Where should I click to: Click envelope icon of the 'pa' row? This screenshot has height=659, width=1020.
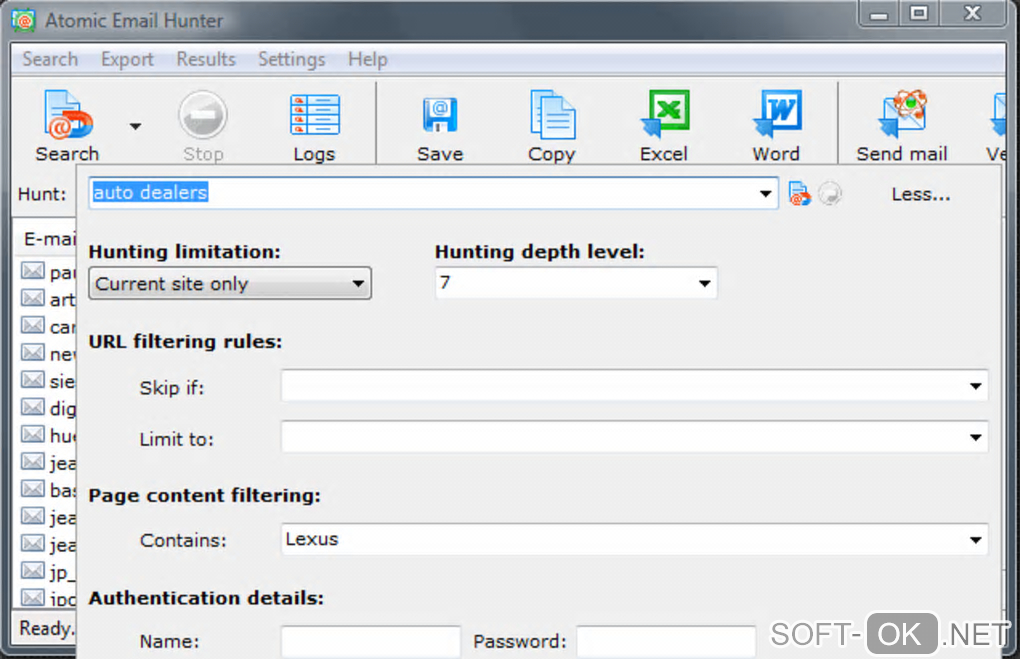pyautogui.click(x=33, y=270)
